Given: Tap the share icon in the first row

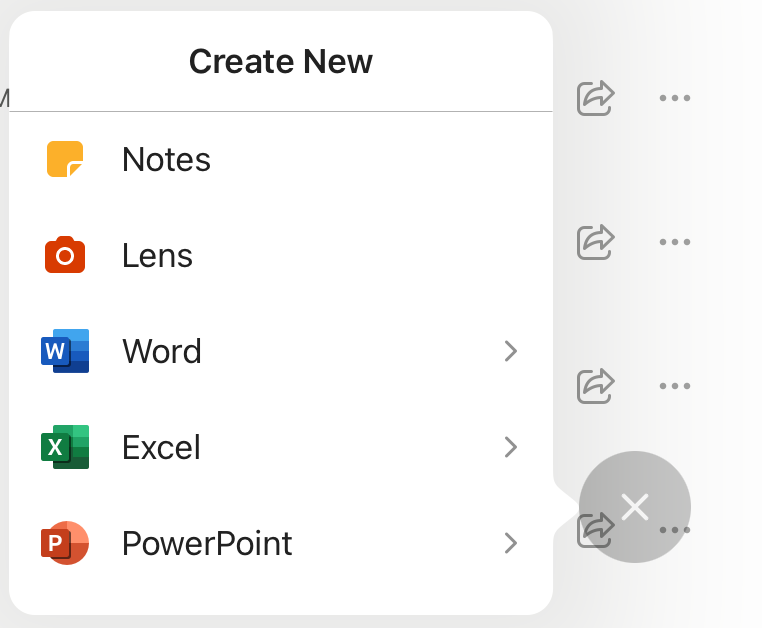Looking at the screenshot, I should (x=595, y=98).
